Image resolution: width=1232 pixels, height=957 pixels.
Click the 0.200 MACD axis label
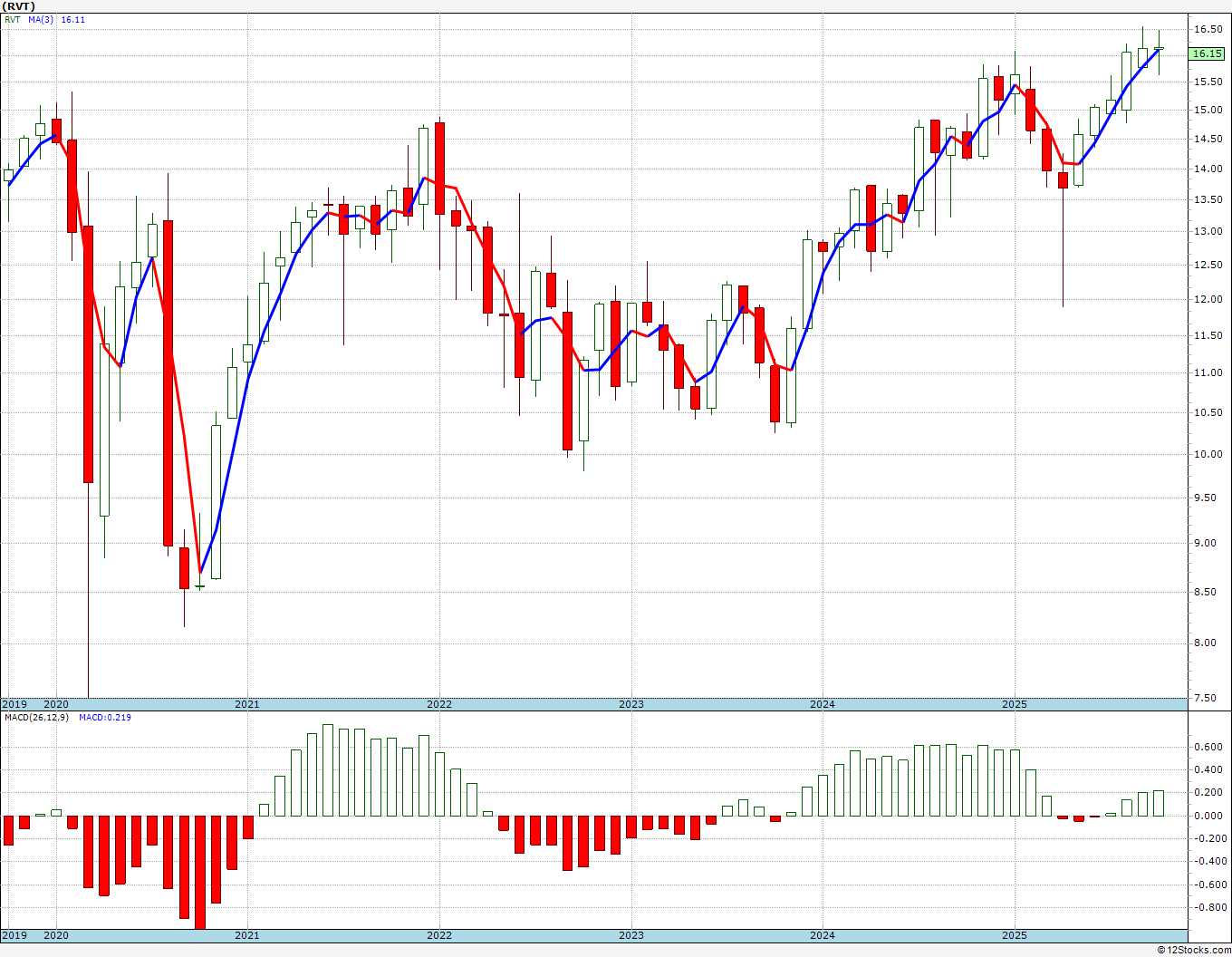click(x=1208, y=793)
